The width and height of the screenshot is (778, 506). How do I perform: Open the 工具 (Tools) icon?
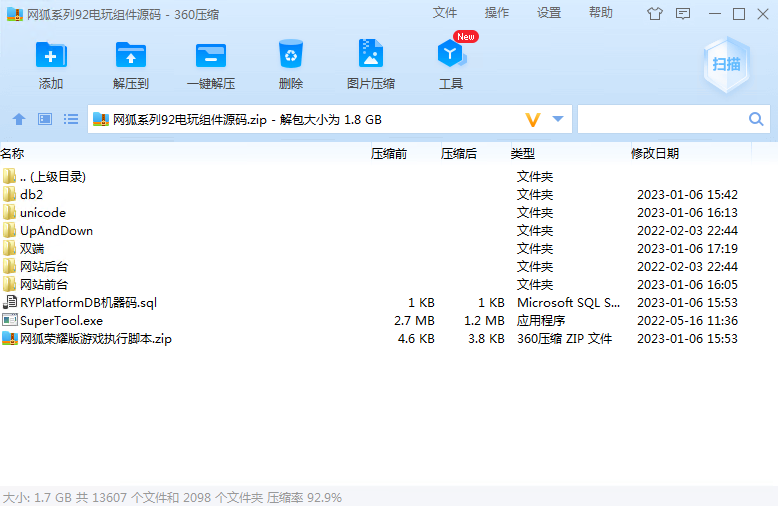pos(451,54)
